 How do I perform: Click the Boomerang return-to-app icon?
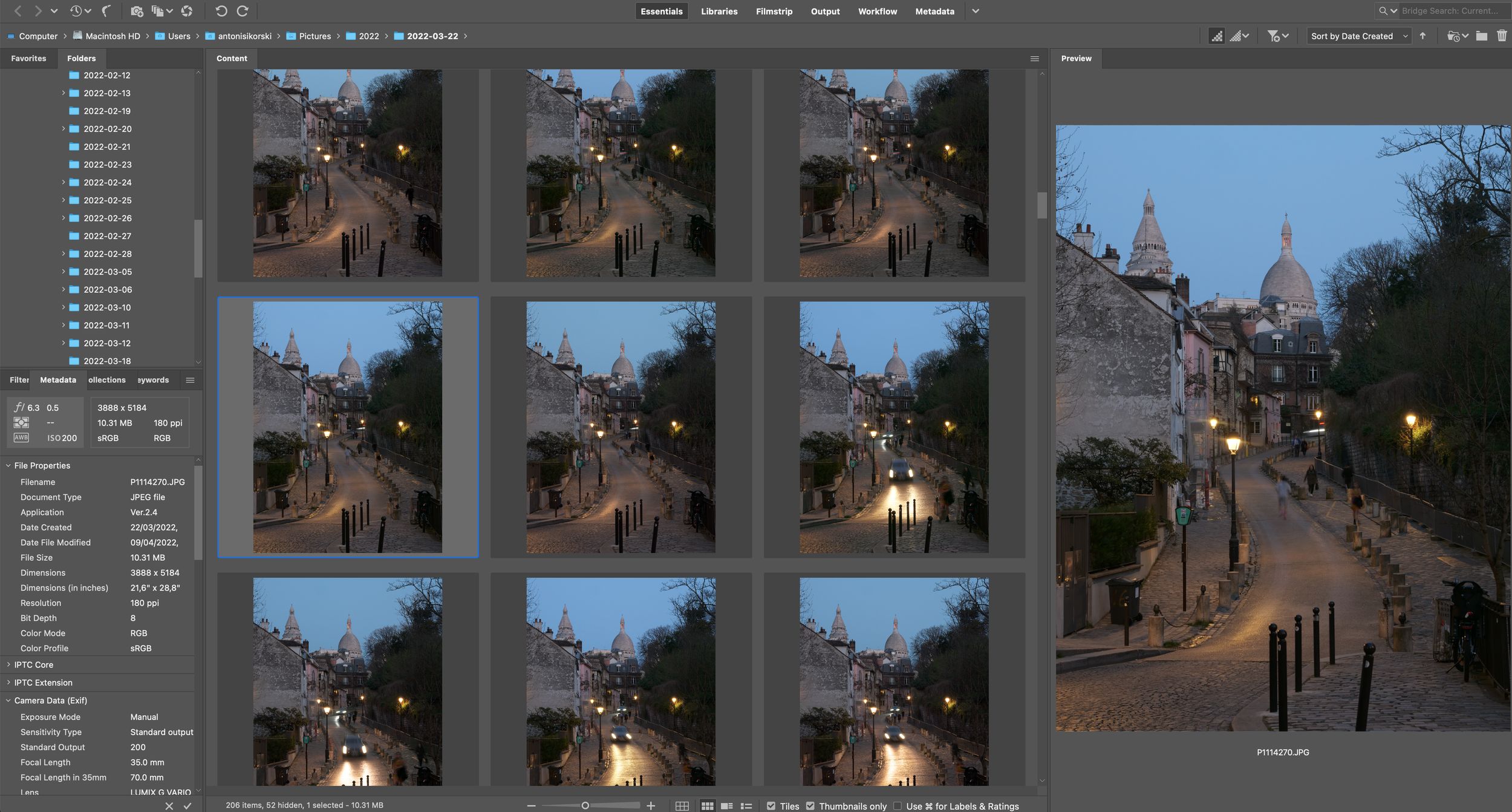pos(106,11)
